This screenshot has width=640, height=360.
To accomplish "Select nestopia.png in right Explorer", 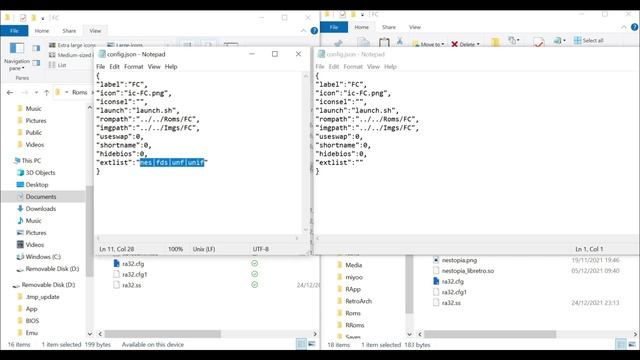I will click(x=459, y=260).
